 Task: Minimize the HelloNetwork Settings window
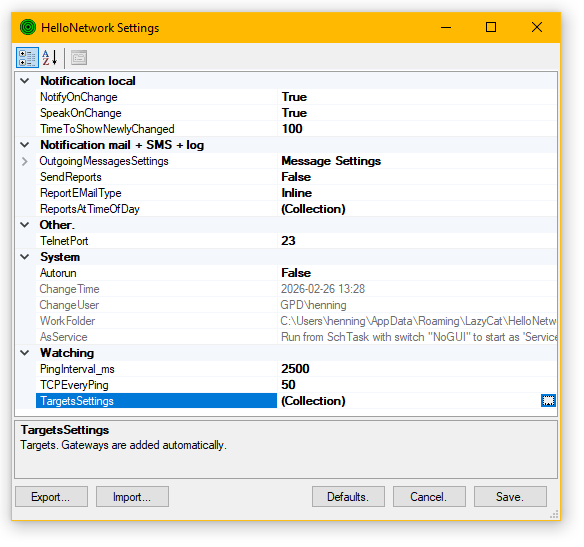pyautogui.click(x=446, y=27)
